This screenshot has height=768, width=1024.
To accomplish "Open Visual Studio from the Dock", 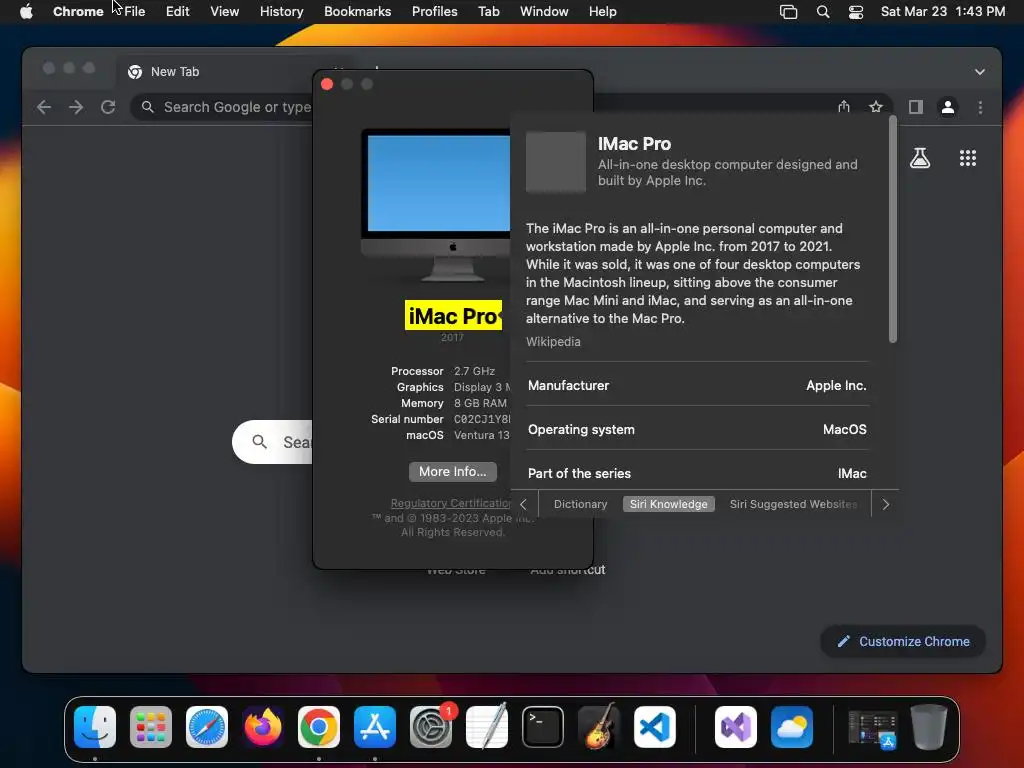I will point(736,727).
